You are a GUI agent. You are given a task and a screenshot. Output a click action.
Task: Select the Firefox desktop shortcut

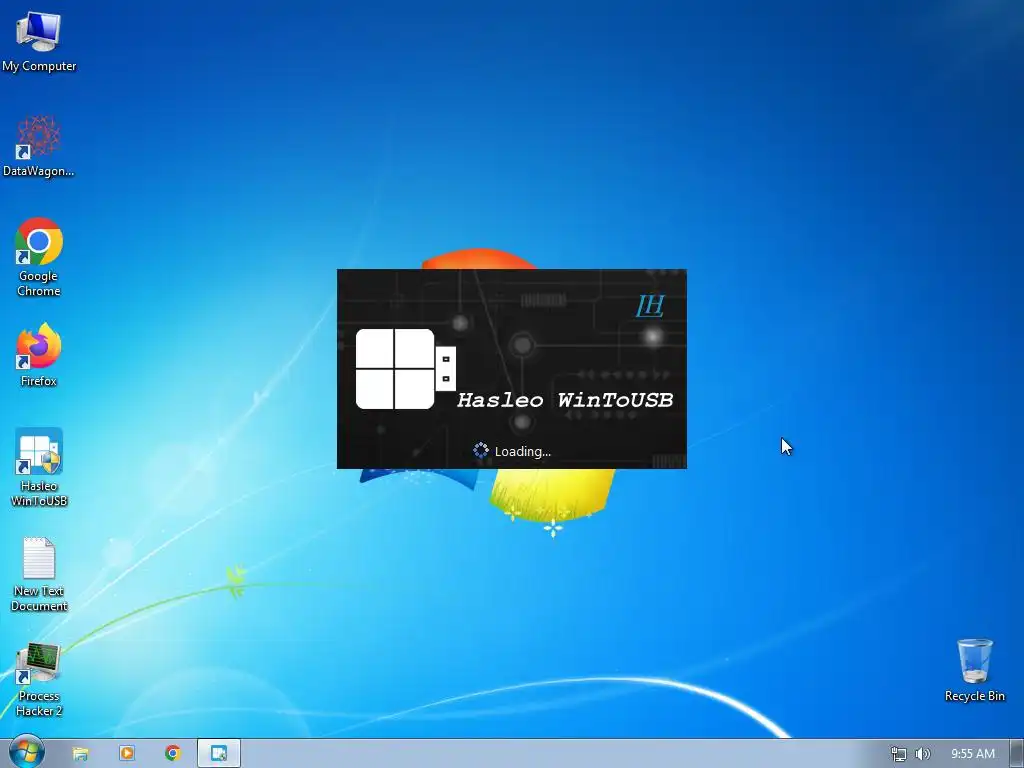(39, 355)
